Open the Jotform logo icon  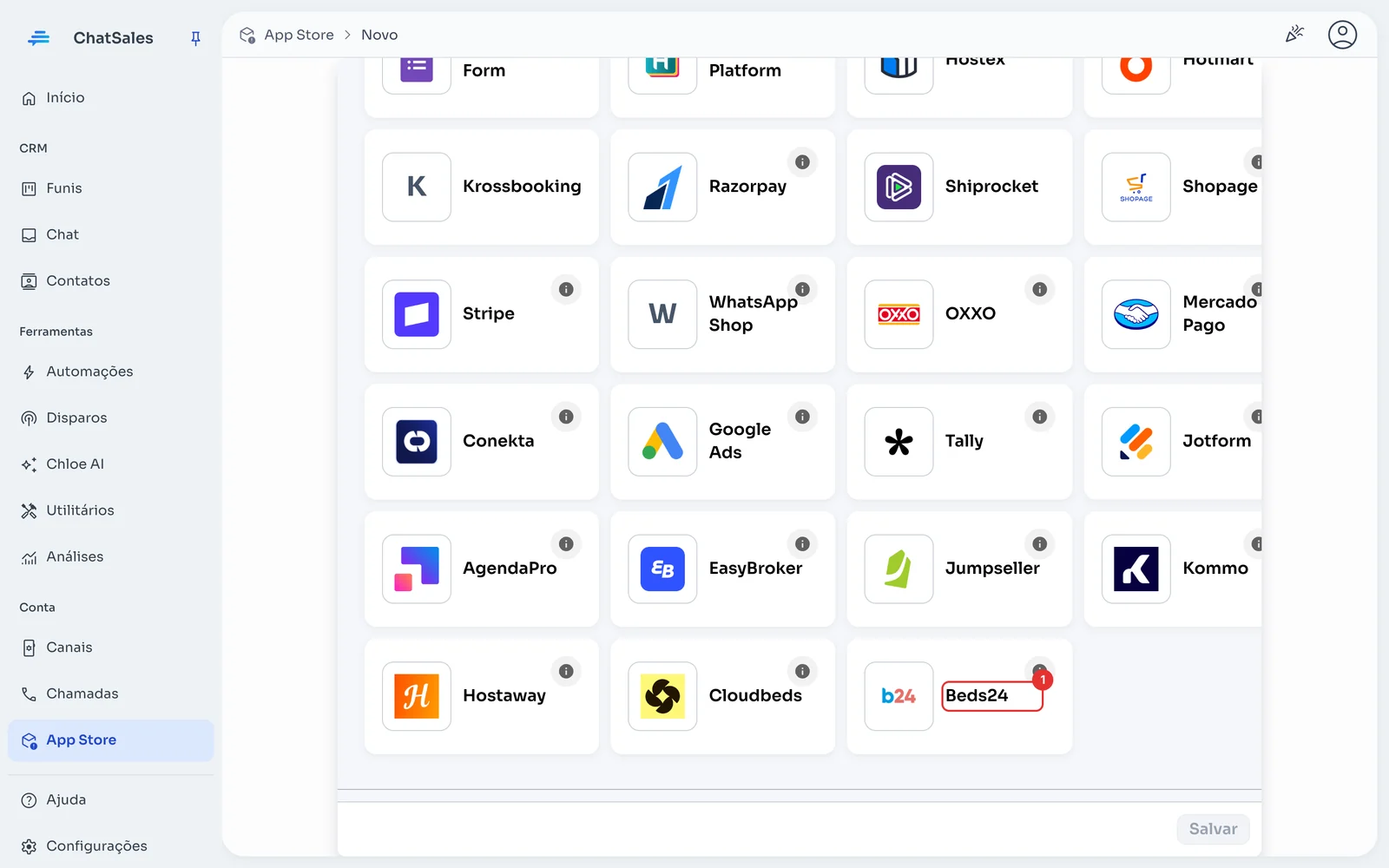click(1136, 442)
